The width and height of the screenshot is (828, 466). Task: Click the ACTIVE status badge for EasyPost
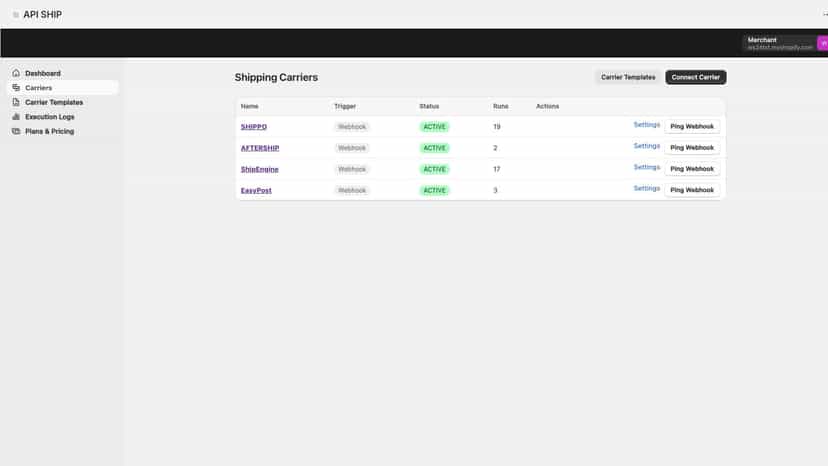click(x=435, y=190)
